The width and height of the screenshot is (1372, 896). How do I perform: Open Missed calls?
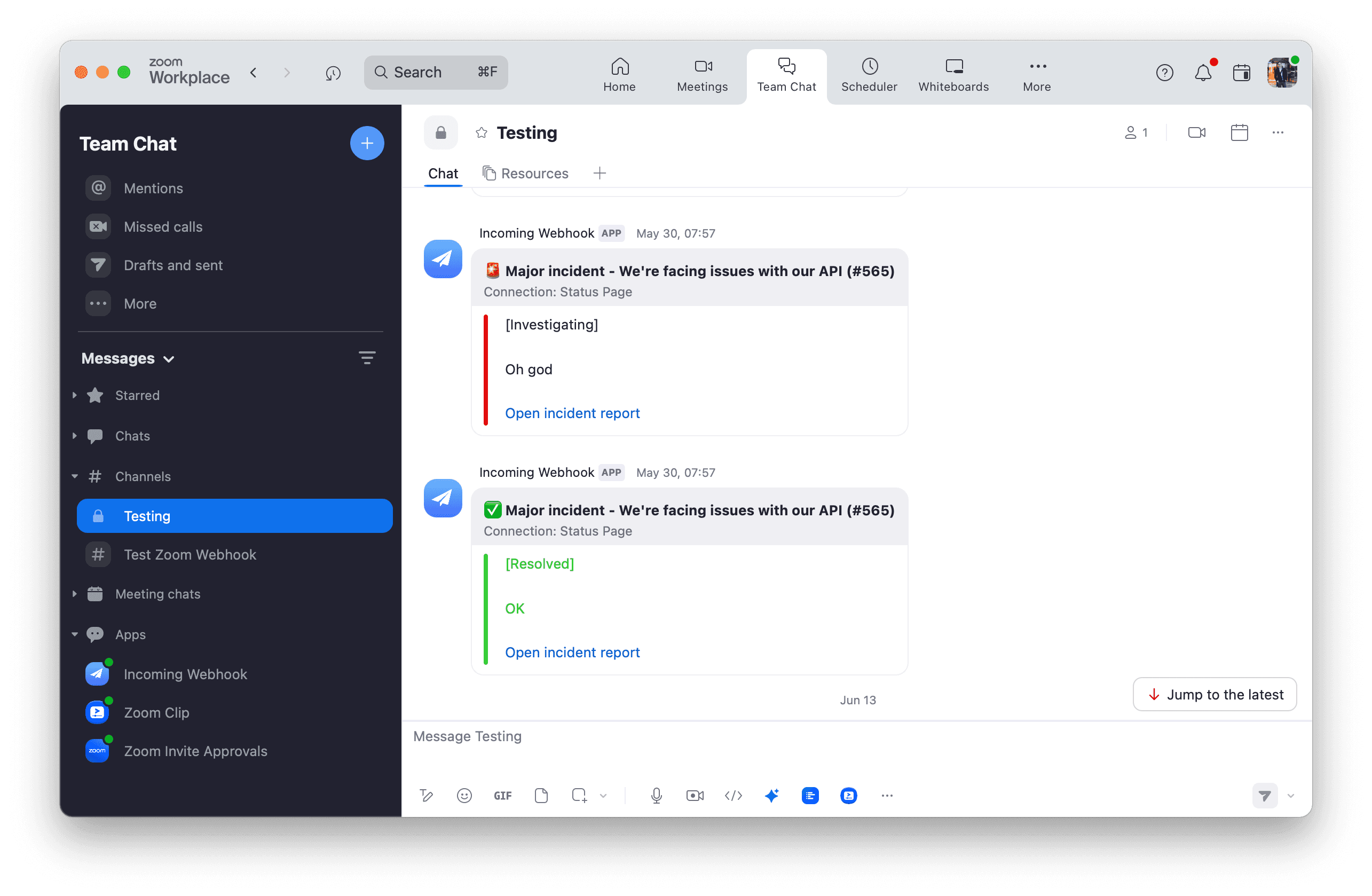[x=231, y=227]
